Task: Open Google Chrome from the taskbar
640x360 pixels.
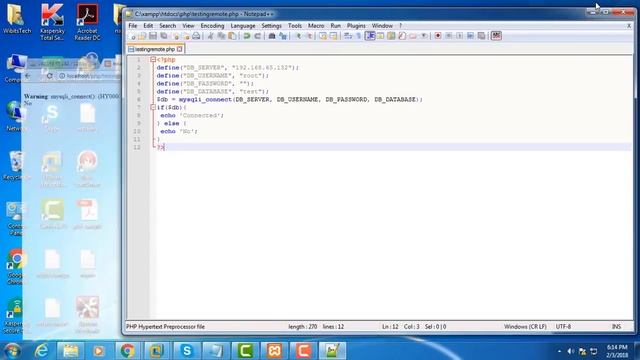Action: pyautogui.click(x=127, y=351)
